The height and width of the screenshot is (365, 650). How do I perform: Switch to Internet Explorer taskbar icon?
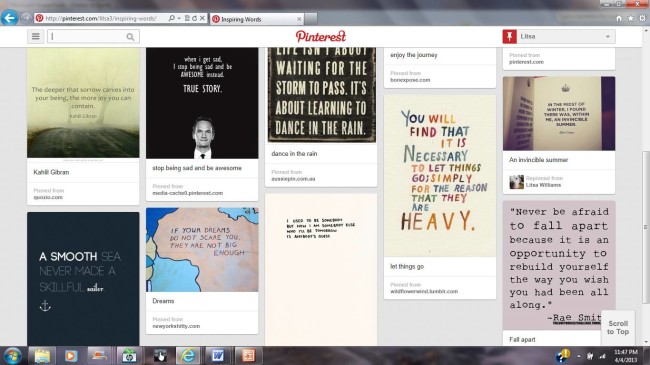pos(188,356)
